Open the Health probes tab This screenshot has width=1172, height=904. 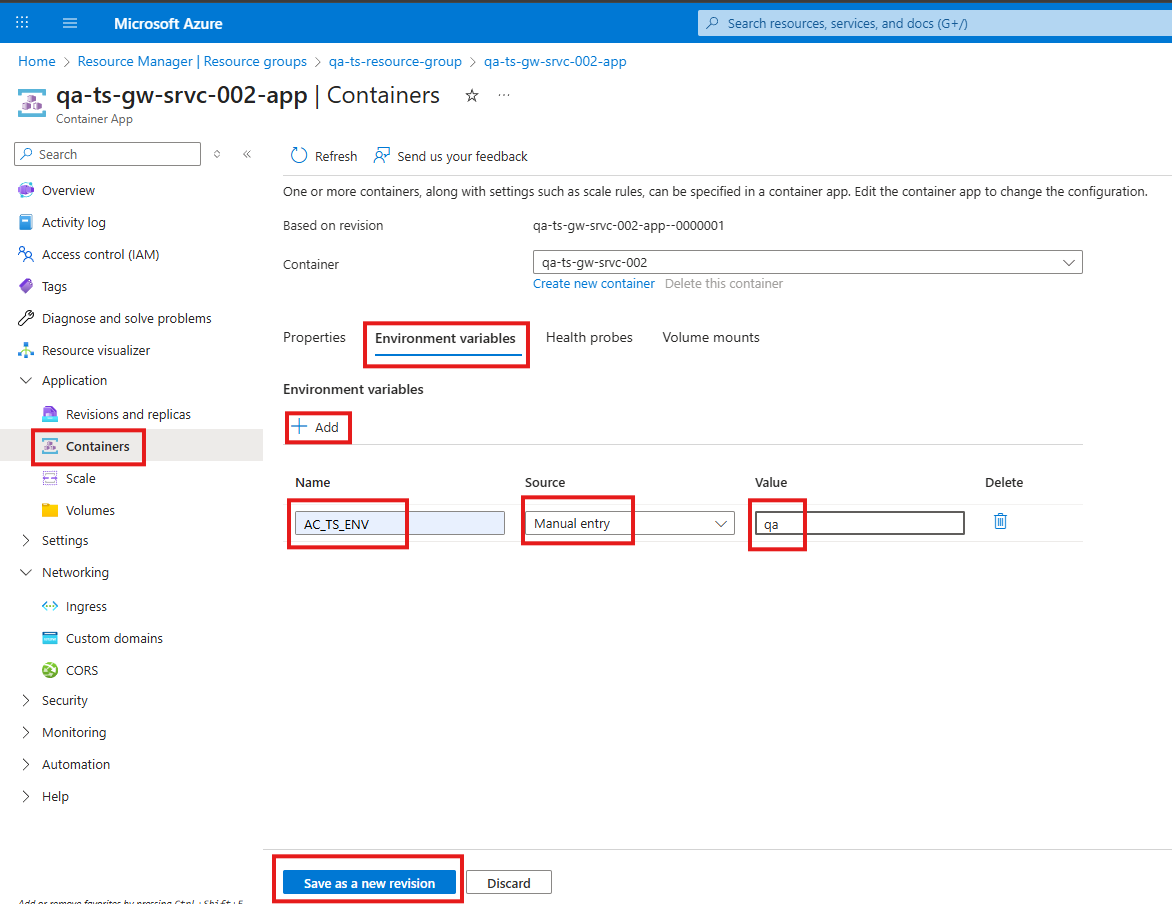[x=589, y=337]
